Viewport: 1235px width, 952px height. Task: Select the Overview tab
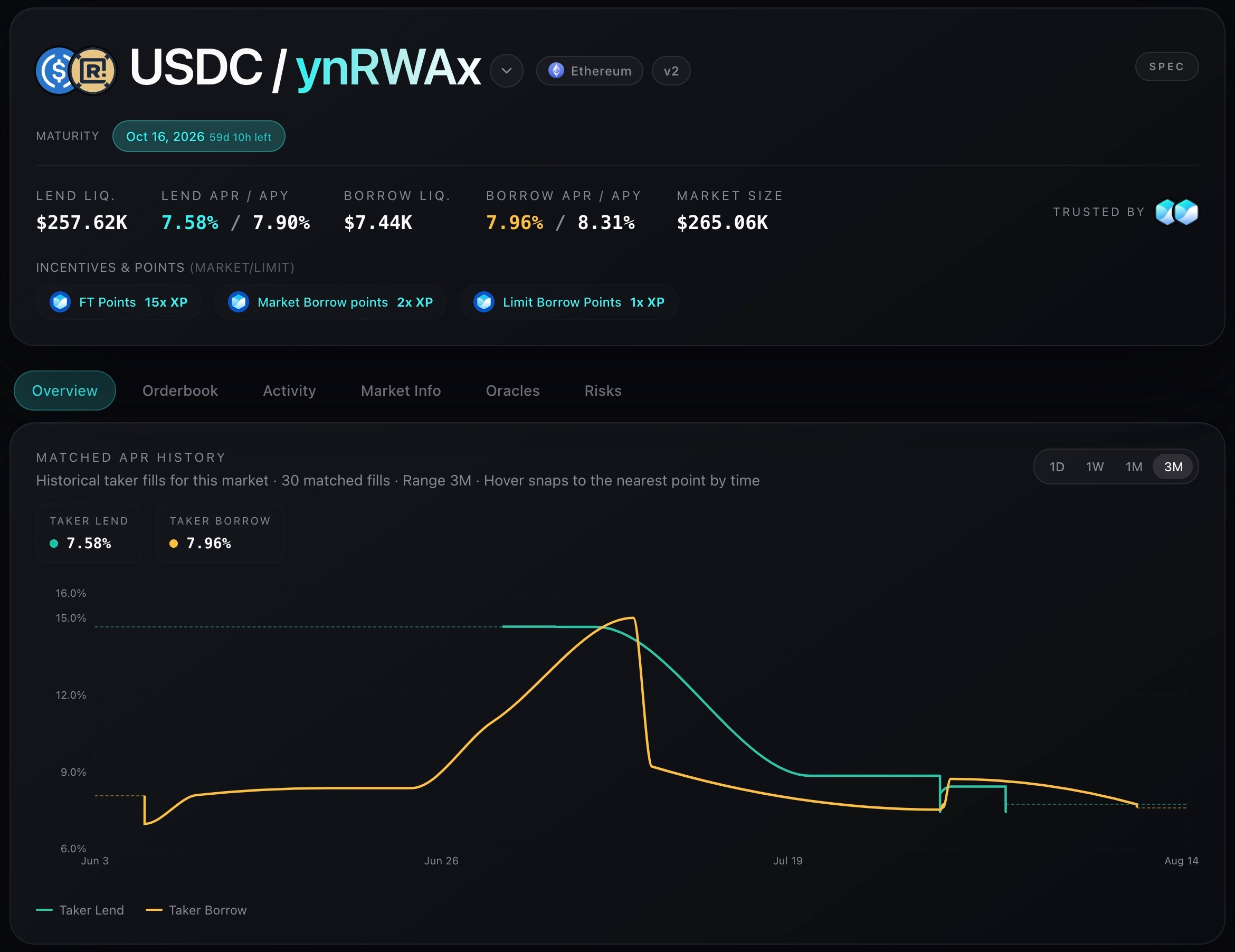(x=64, y=391)
